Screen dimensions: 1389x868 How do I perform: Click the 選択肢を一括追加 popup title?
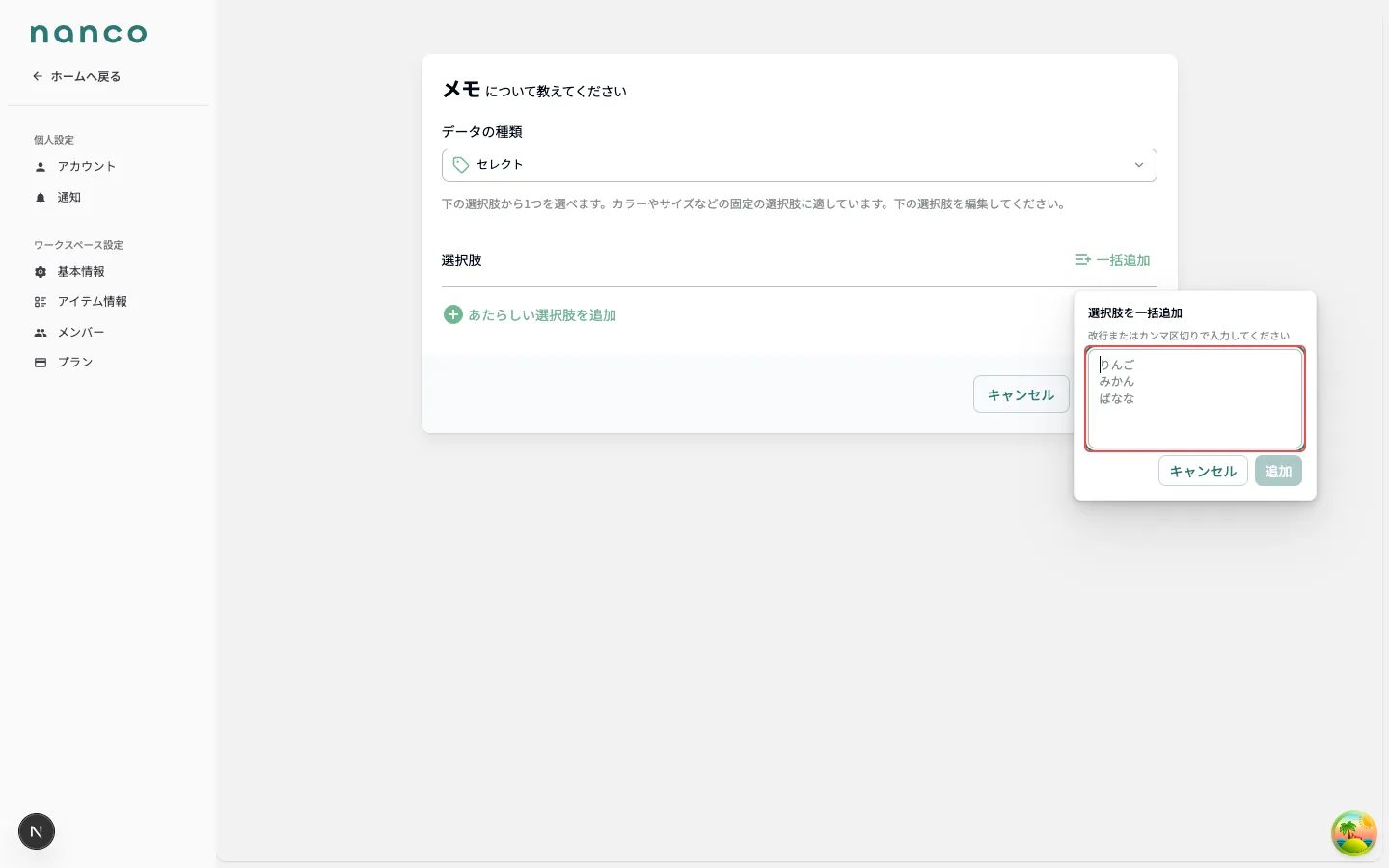(x=1135, y=313)
